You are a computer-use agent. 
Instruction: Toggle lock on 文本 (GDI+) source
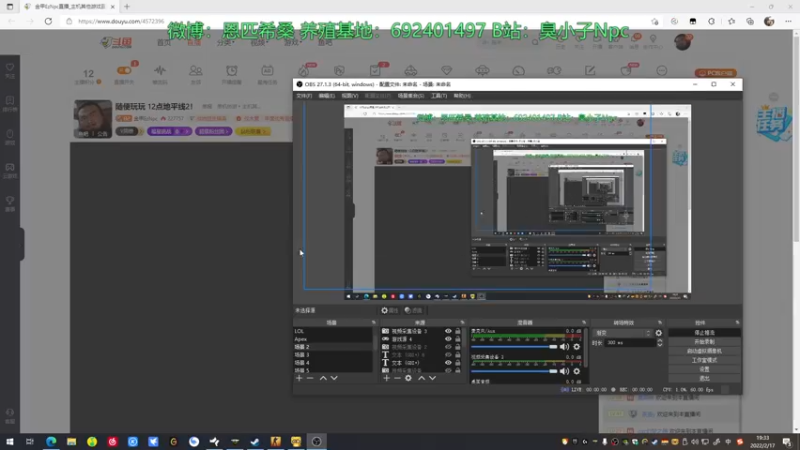[x=458, y=363]
